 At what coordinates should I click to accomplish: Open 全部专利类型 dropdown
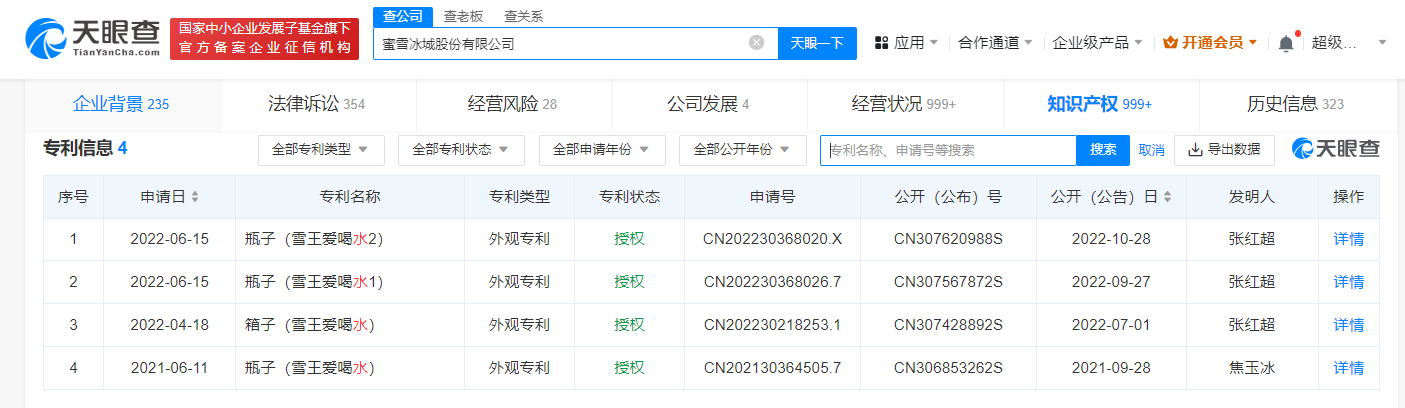click(321, 150)
